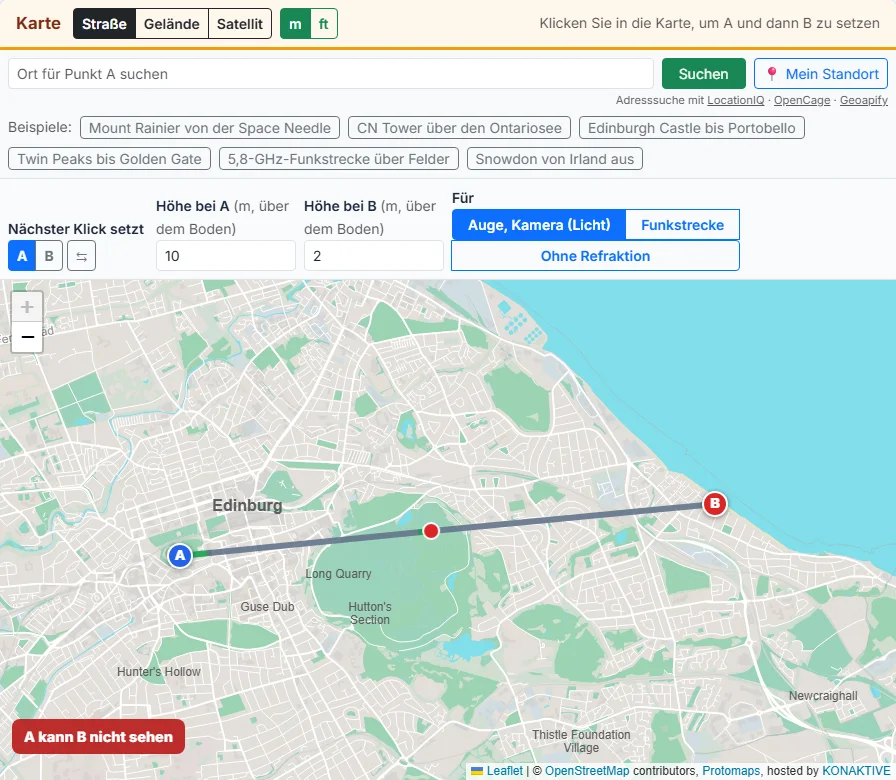Click the Karte heading

pyautogui.click(x=38, y=23)
